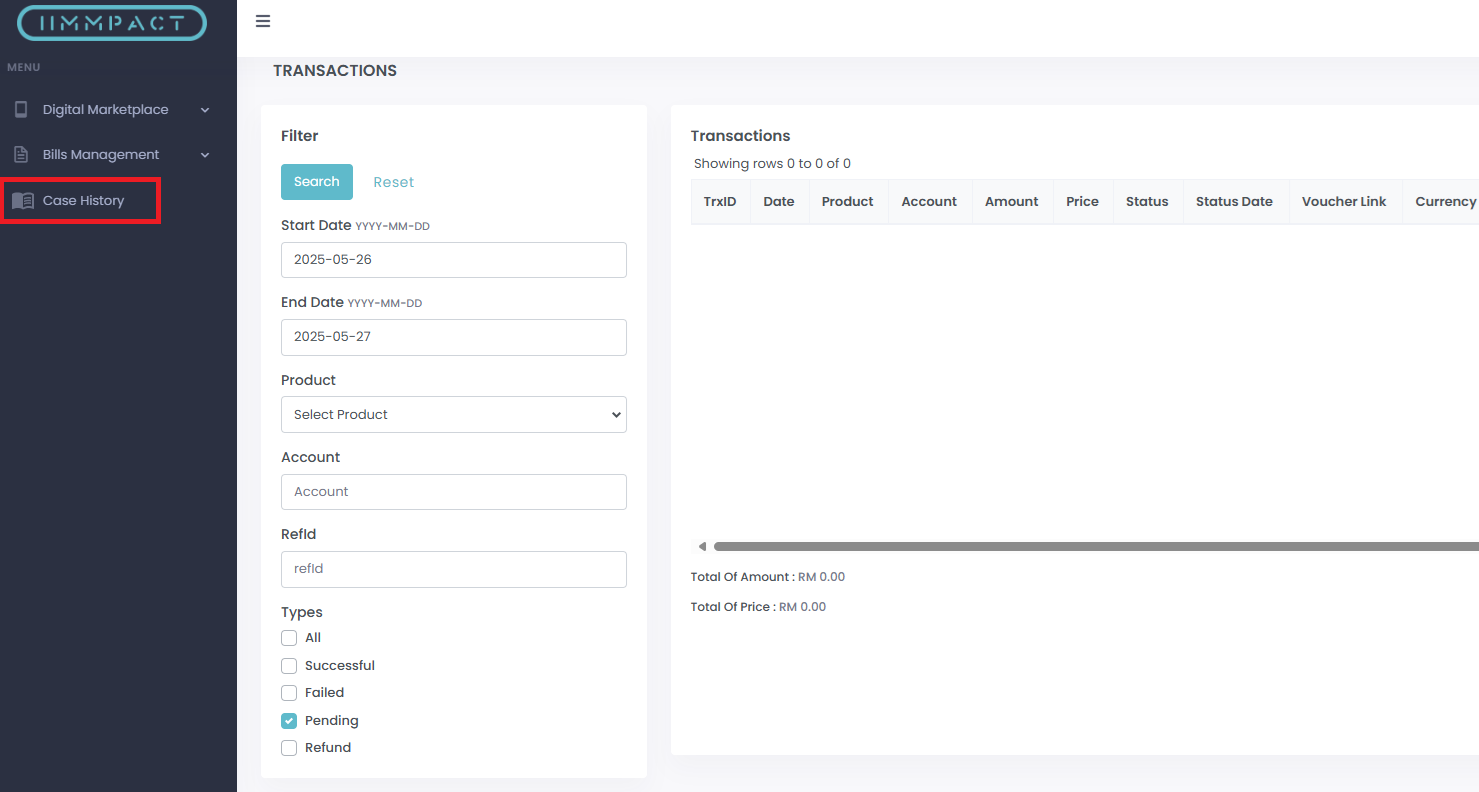Open the Select Product dropdown
1479x792 pixels.
click(x=453, y=415)
